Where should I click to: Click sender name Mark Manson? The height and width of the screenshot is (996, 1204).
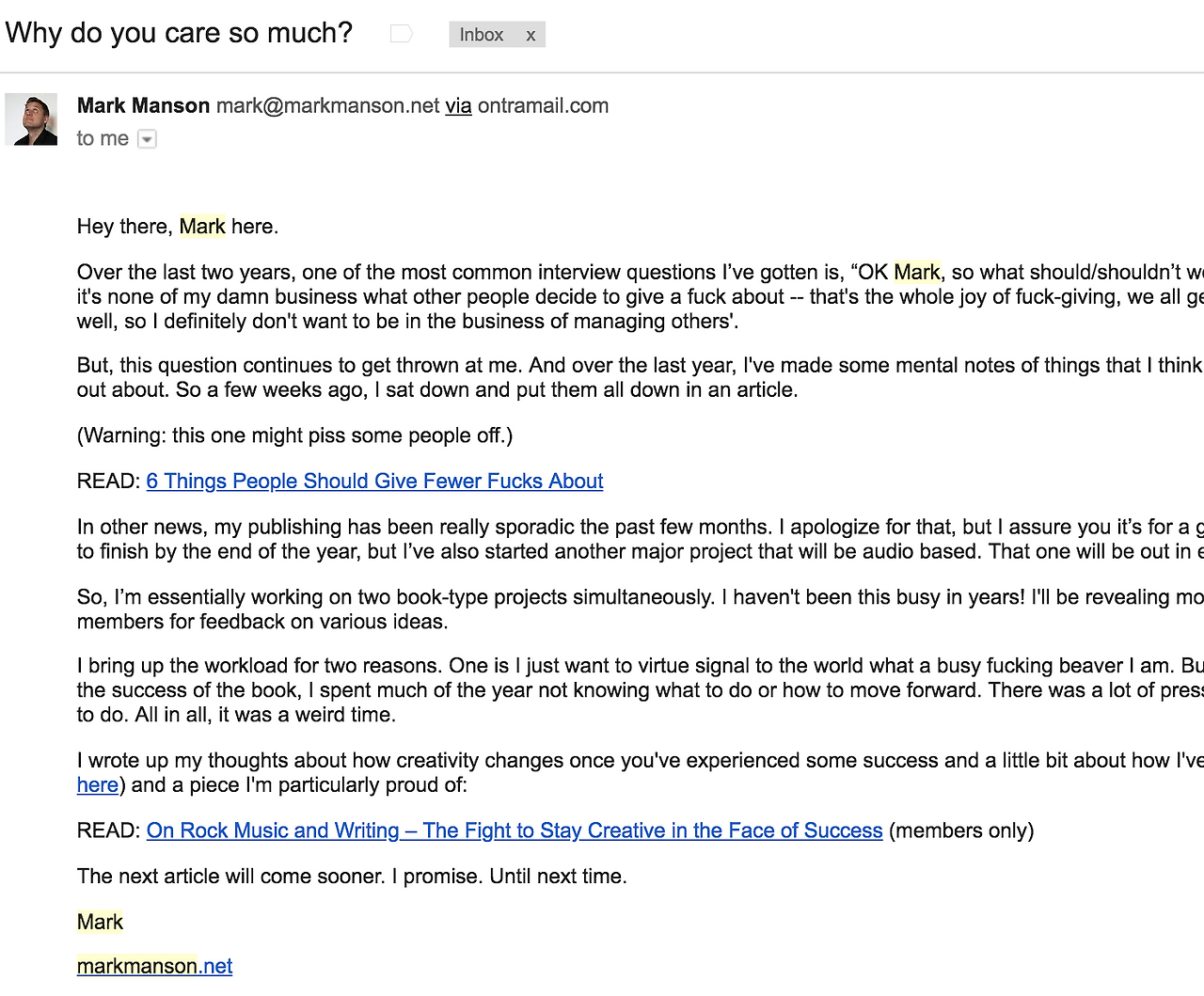point(143,105)
